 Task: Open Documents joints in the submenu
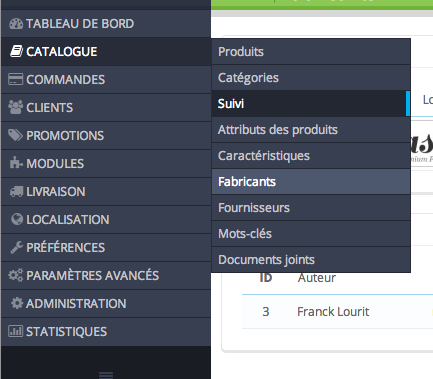[311, 260]
